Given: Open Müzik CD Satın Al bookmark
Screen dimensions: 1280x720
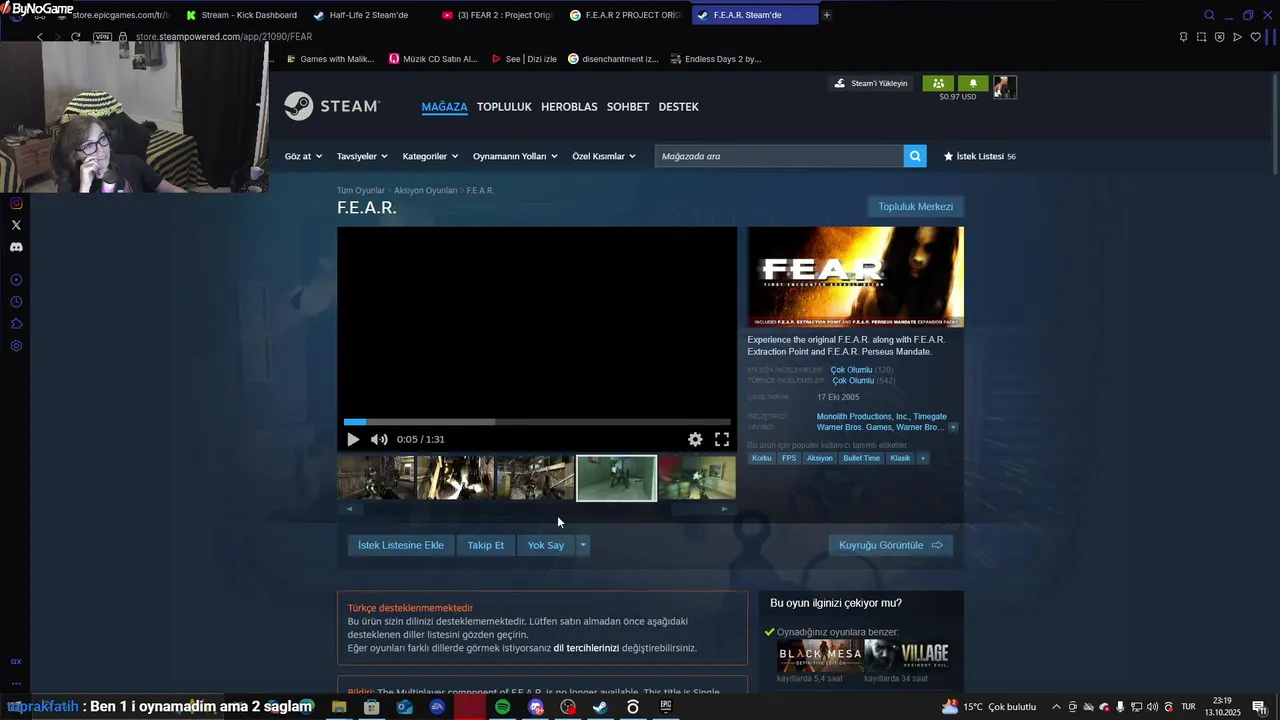Looking at the screenshot, I should coord(433,59).
